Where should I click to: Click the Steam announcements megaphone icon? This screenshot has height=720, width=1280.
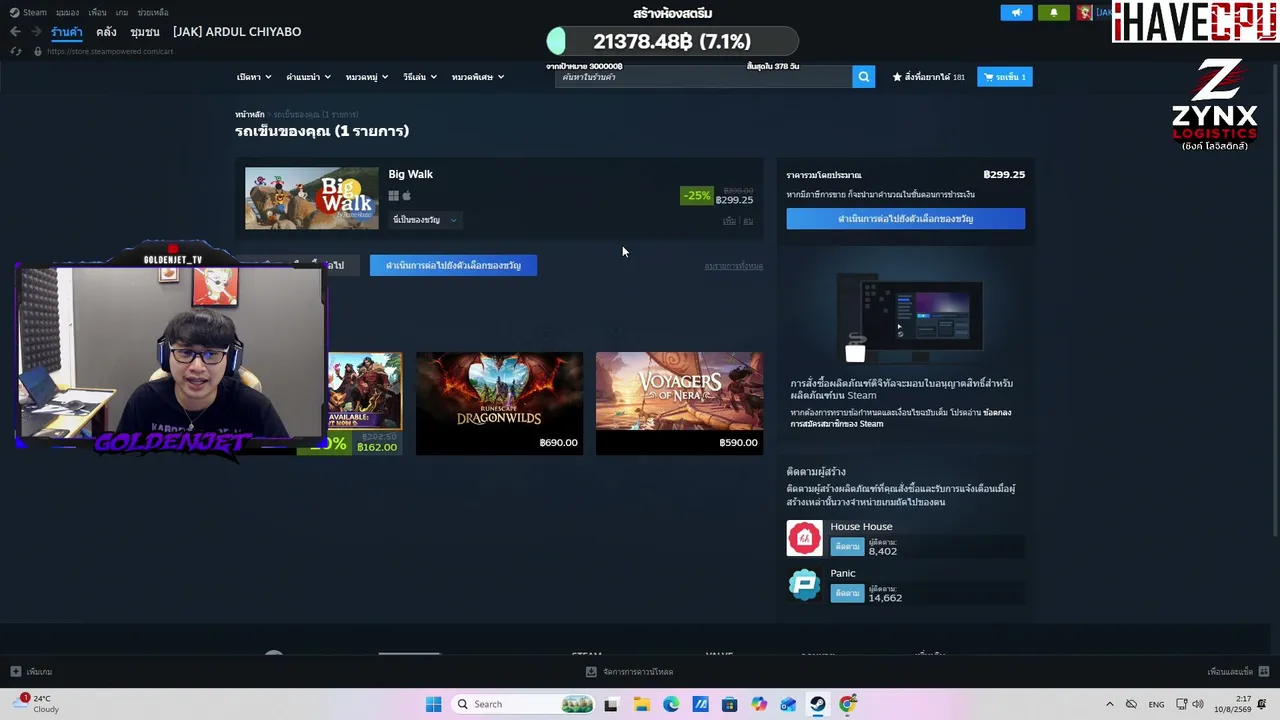click(x=1016, y=13)
